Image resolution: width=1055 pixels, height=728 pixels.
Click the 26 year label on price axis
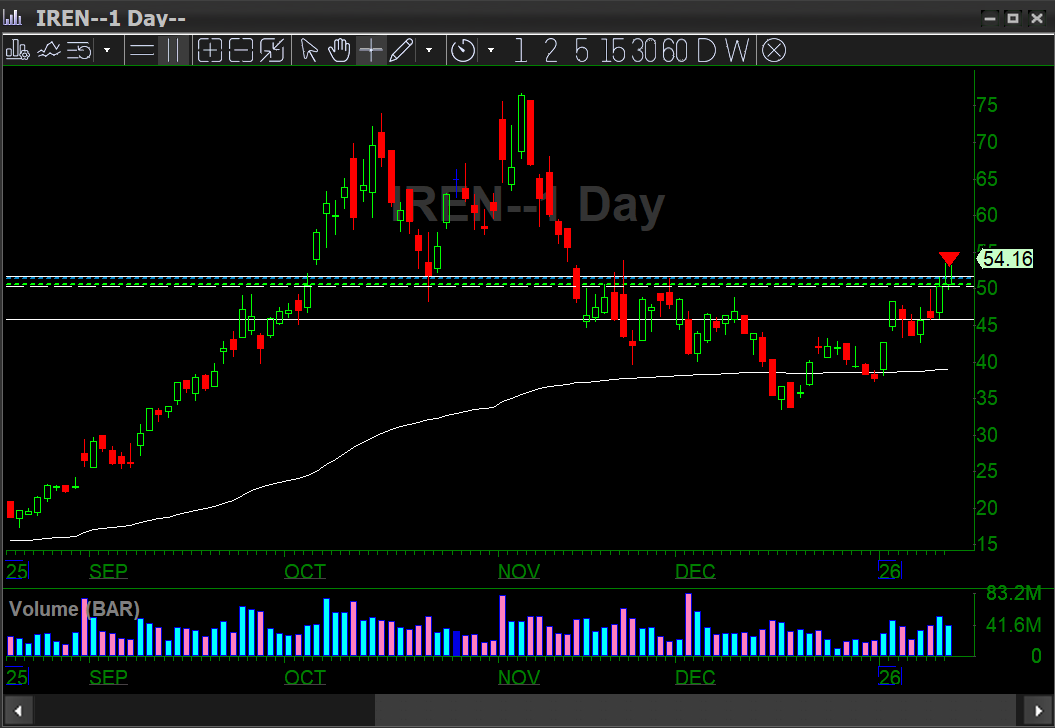pos(889,571)
